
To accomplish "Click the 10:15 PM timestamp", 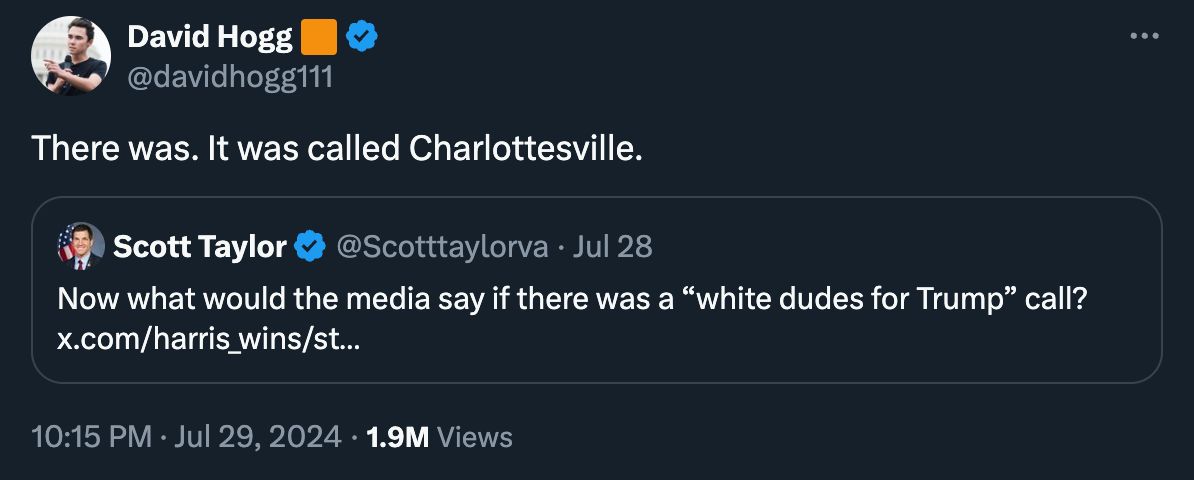I will pyautogui.click(x=92, y=437).
